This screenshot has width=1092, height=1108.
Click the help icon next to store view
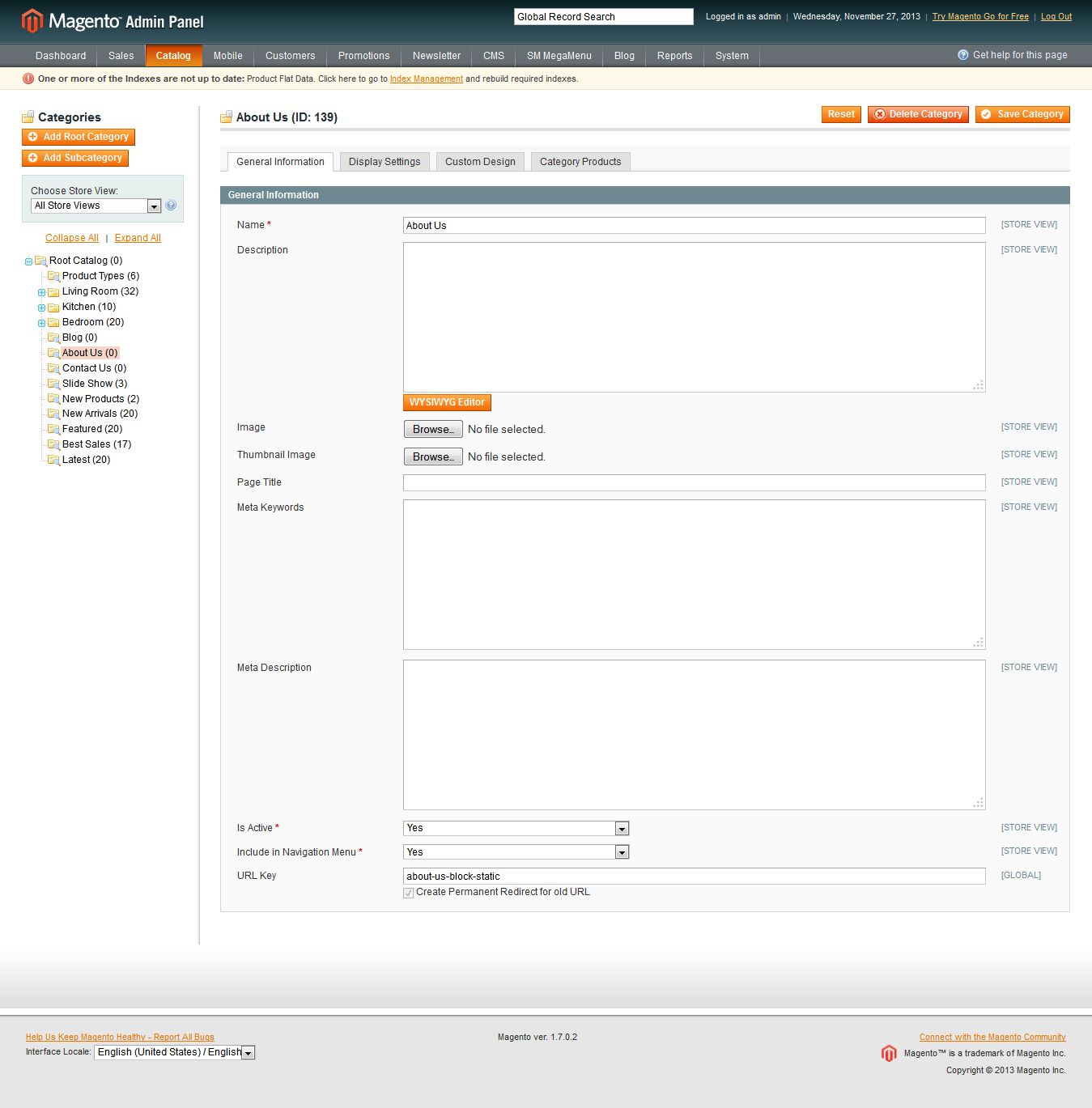pyautogui.click(x=171, y=206)
